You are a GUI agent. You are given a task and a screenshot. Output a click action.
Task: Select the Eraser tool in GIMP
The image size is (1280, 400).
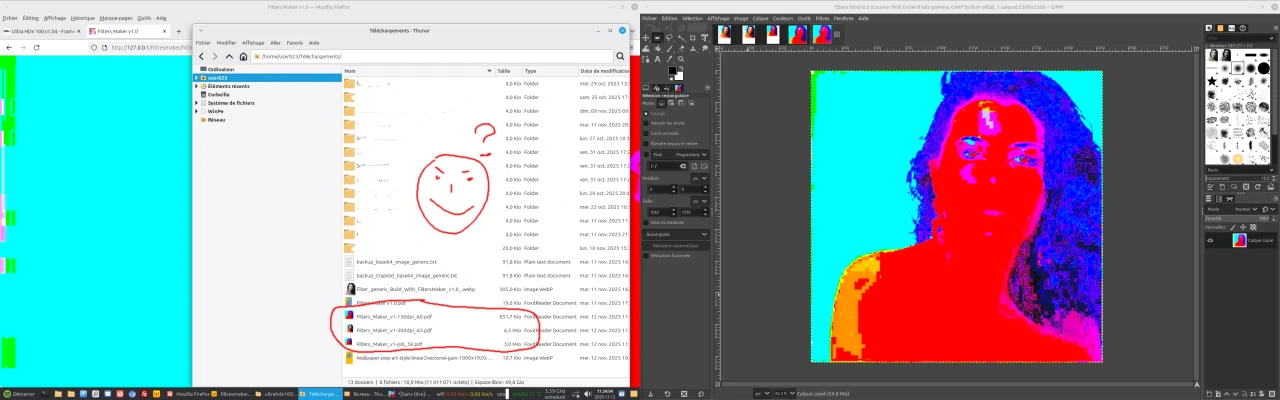point(681,48)
